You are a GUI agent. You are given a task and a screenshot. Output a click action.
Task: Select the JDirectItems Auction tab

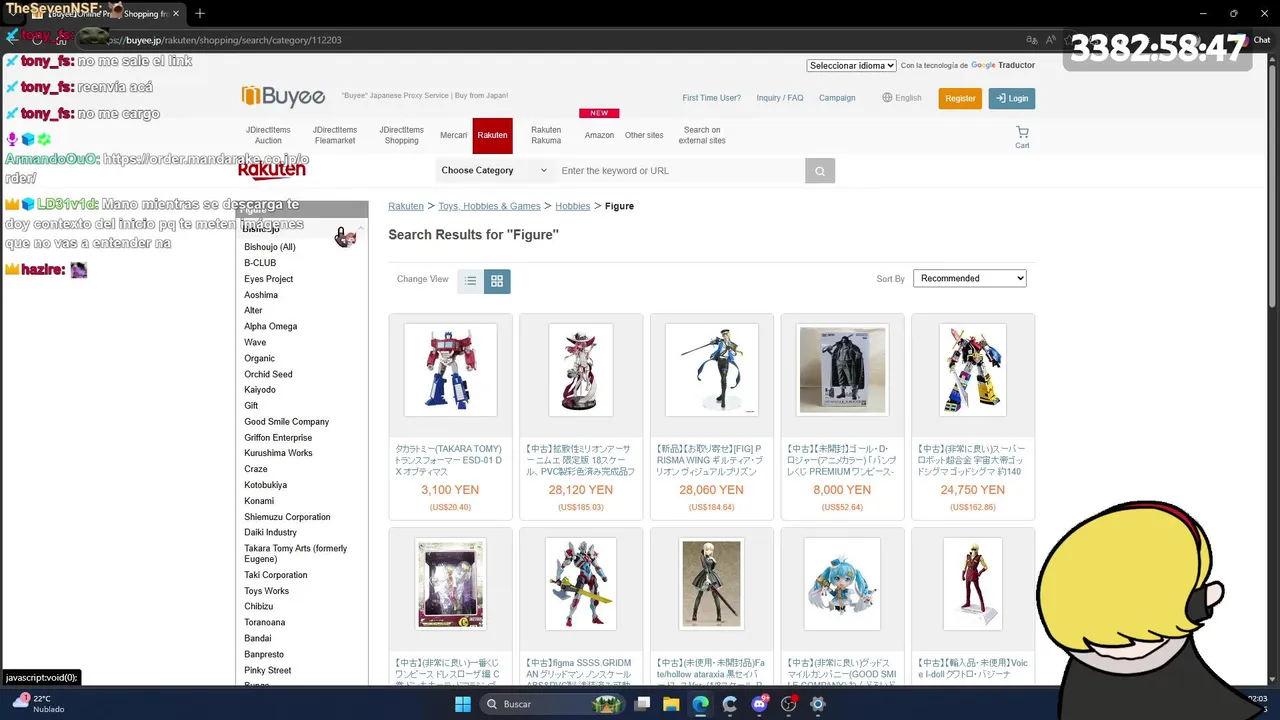[x=268, y=135]
